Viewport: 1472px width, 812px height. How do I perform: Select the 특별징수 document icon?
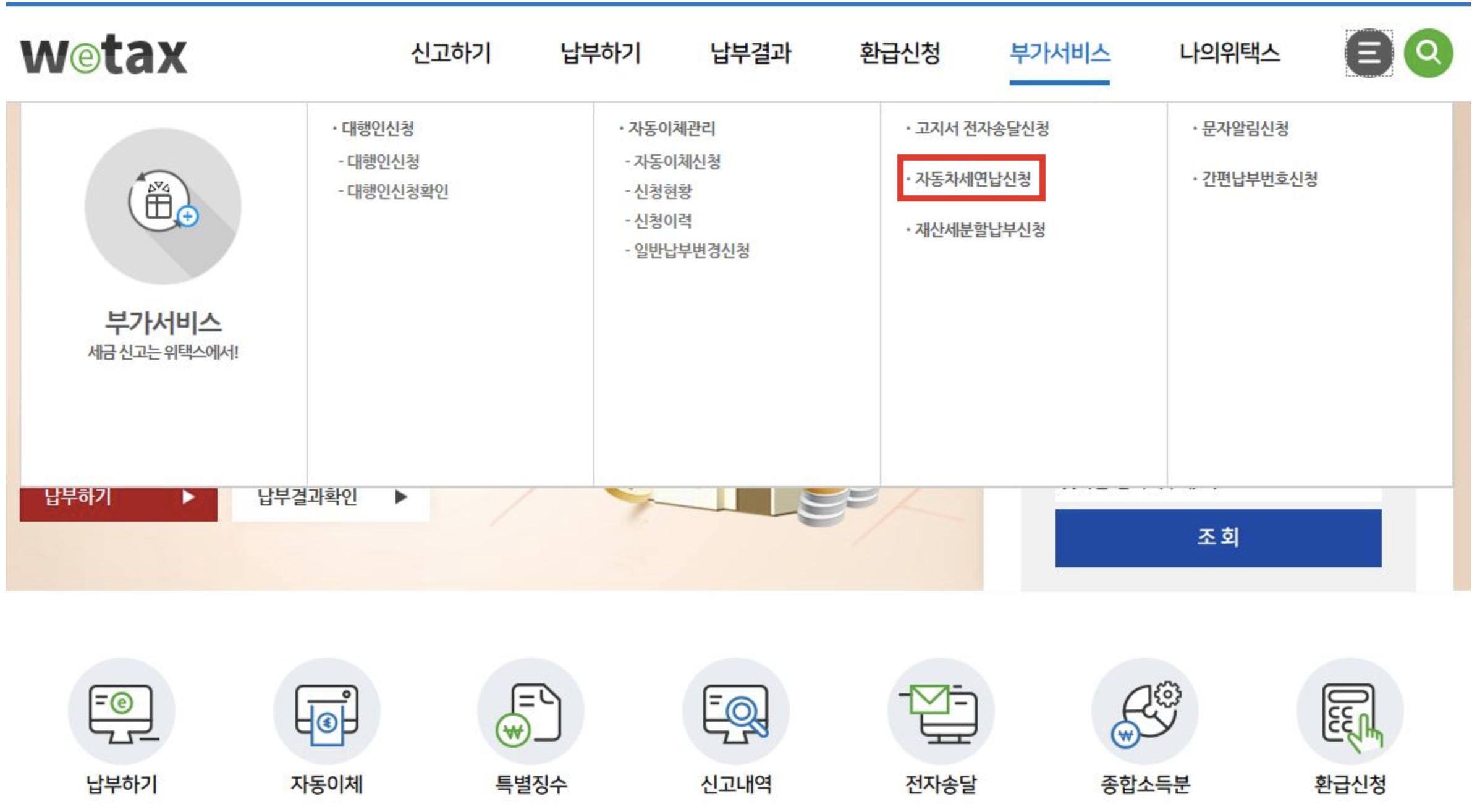(x=531, y=711)
